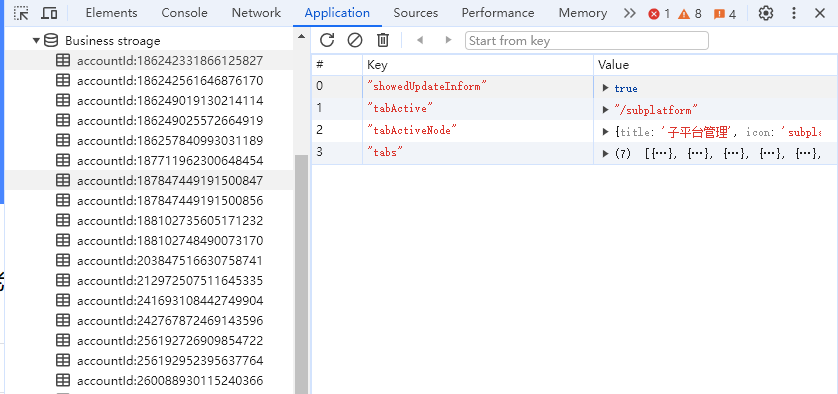The image size is (838, 394).
Task: Click the sidebar scrollbar up arrow
Action: pos(301,36)
